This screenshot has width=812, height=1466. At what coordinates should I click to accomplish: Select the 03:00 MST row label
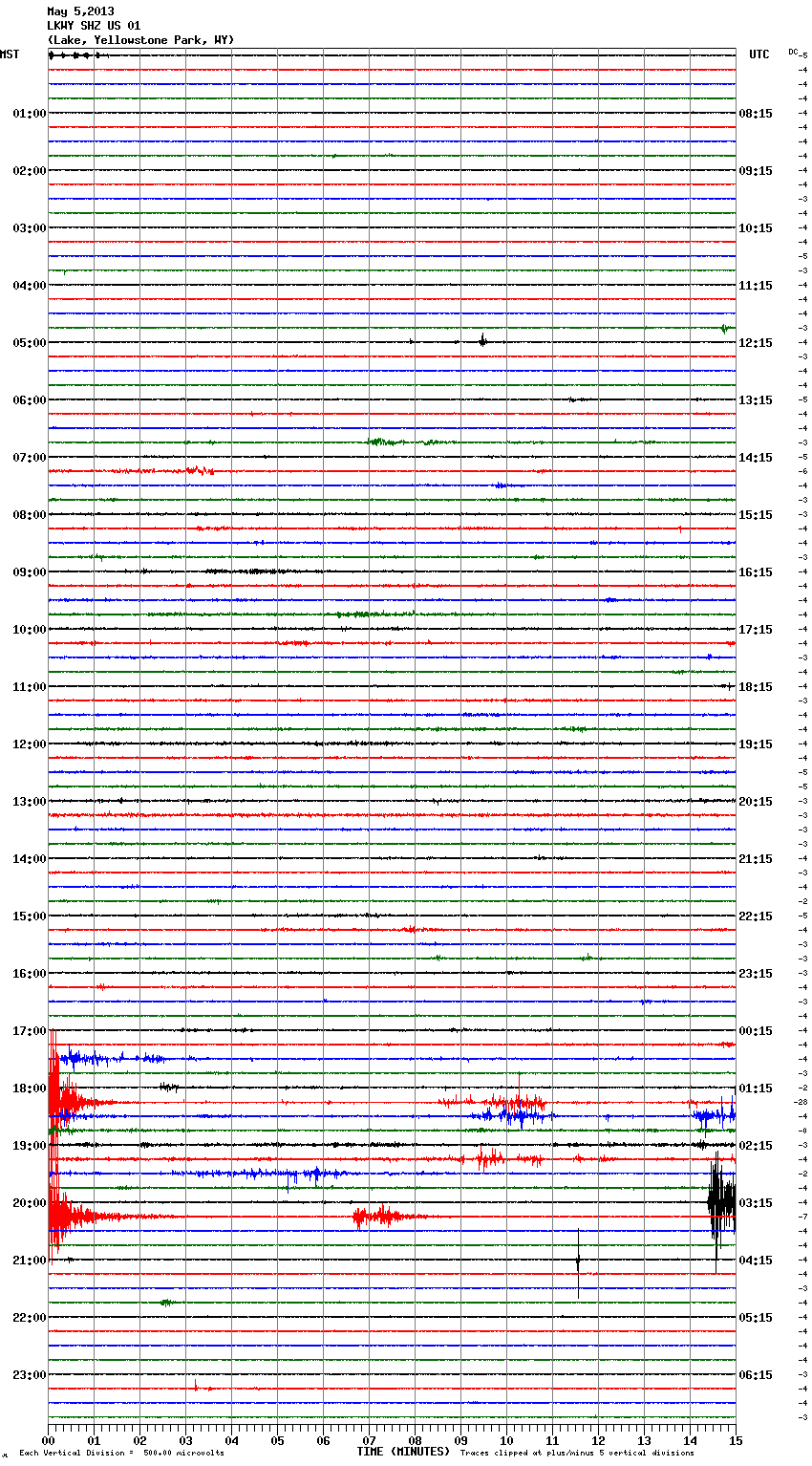point(30,228)
